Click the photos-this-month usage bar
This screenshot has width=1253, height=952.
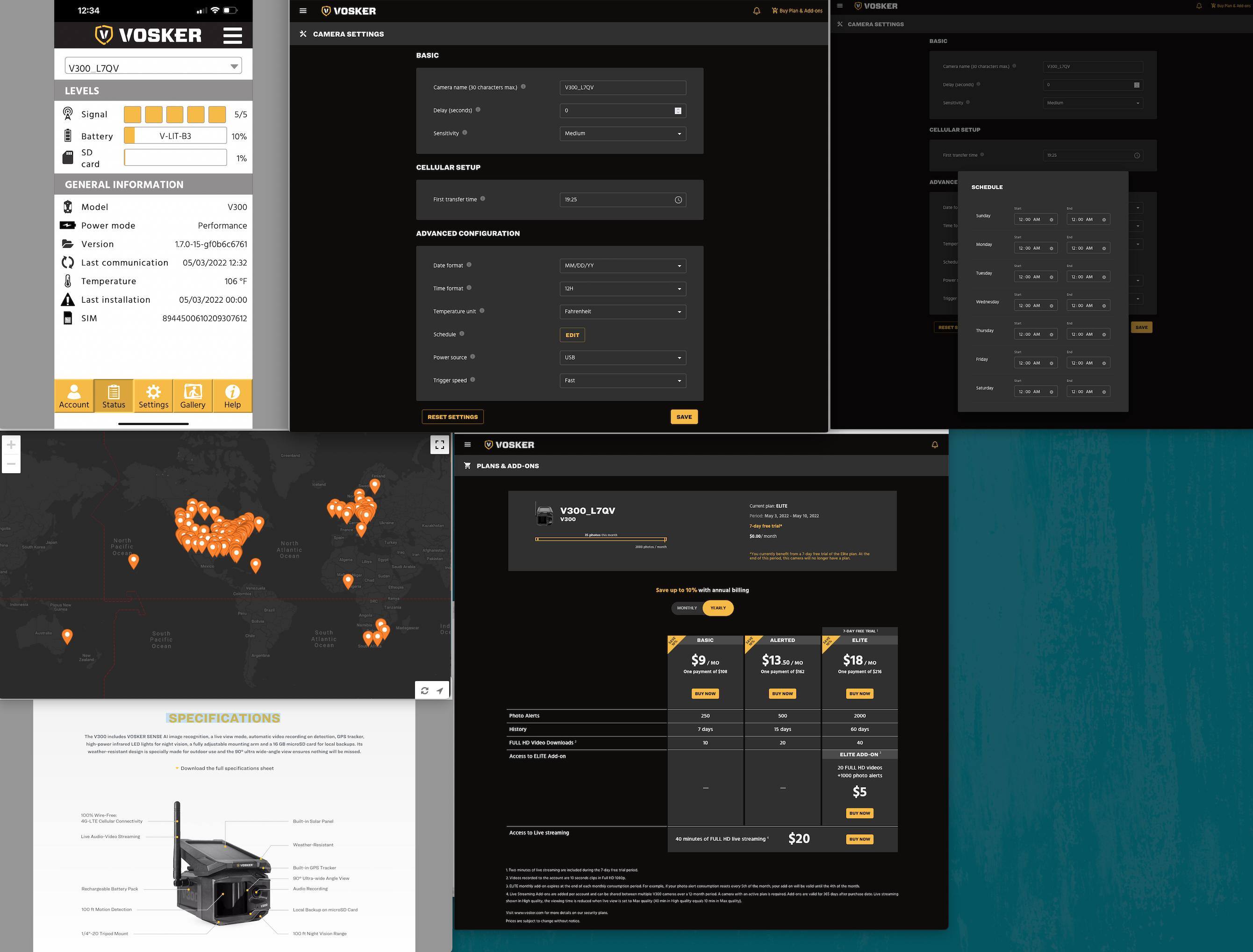601,540
